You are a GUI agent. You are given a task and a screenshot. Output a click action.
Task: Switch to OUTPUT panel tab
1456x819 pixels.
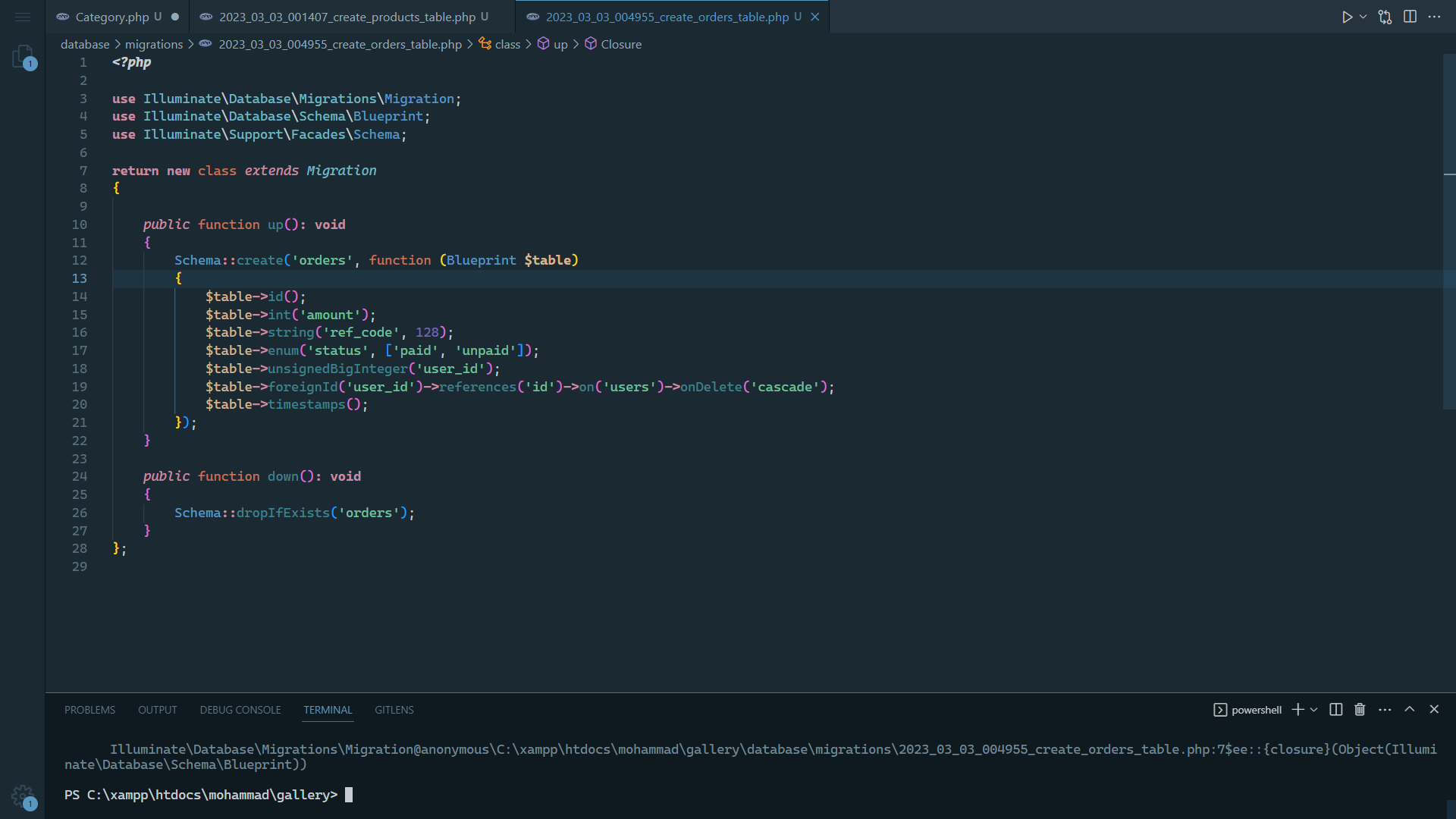(x=158, y=710)
